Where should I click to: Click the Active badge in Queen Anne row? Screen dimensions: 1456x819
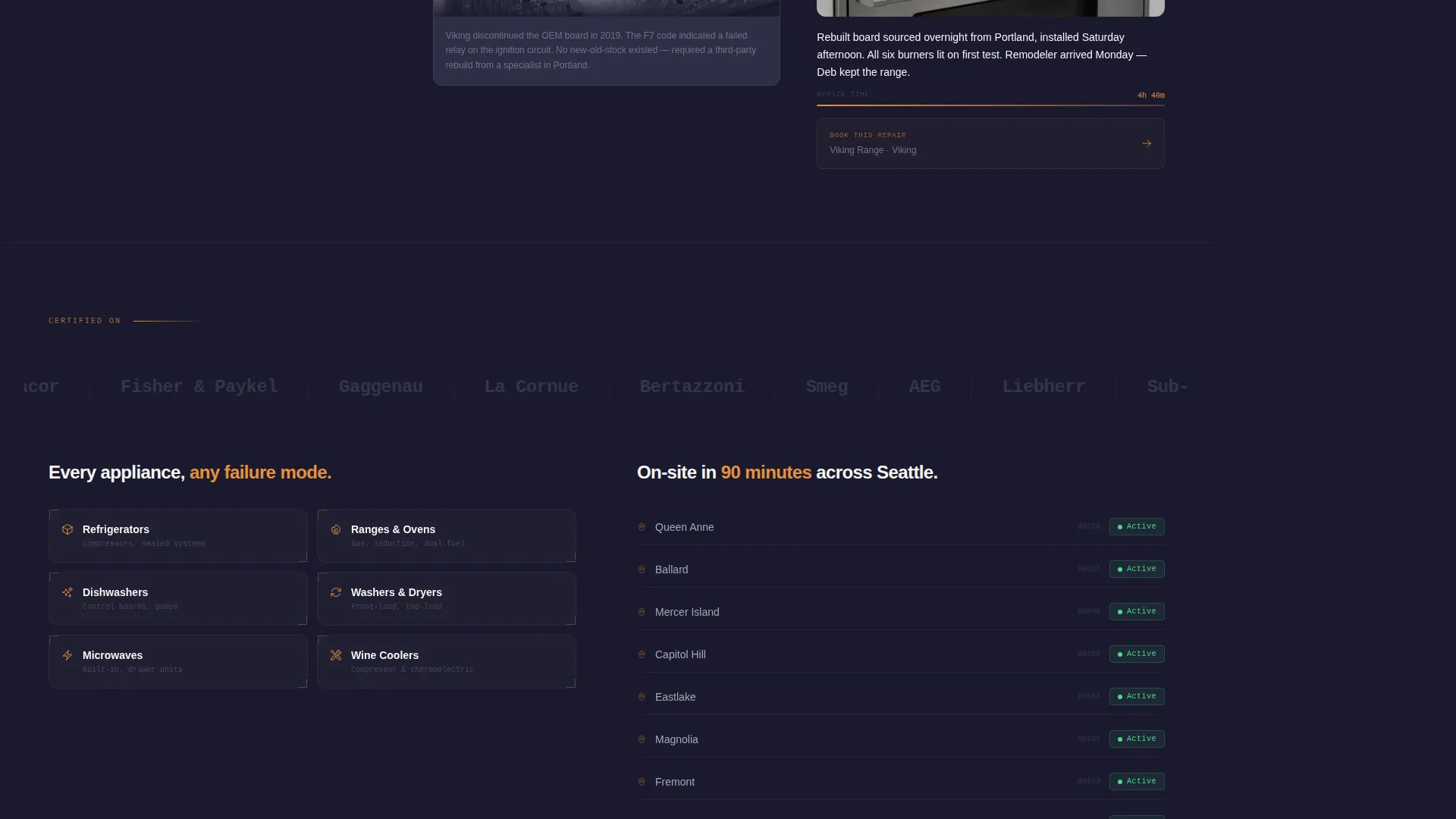(1137, 526)
